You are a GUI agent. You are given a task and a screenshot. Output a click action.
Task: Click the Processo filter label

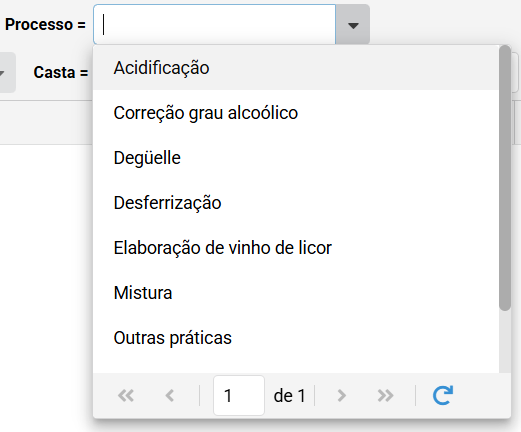pyautogui.click(x=45, y=25)
